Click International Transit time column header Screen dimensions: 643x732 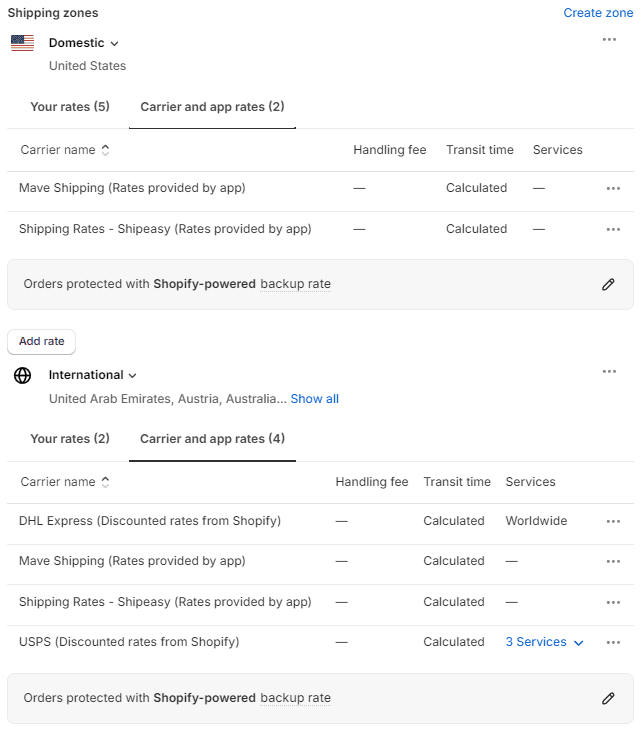(x=457, y=482)
